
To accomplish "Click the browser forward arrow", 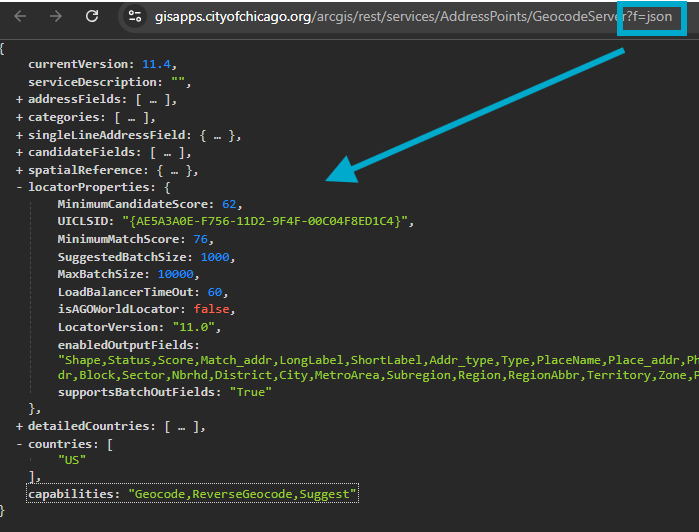I will point(56,17).
